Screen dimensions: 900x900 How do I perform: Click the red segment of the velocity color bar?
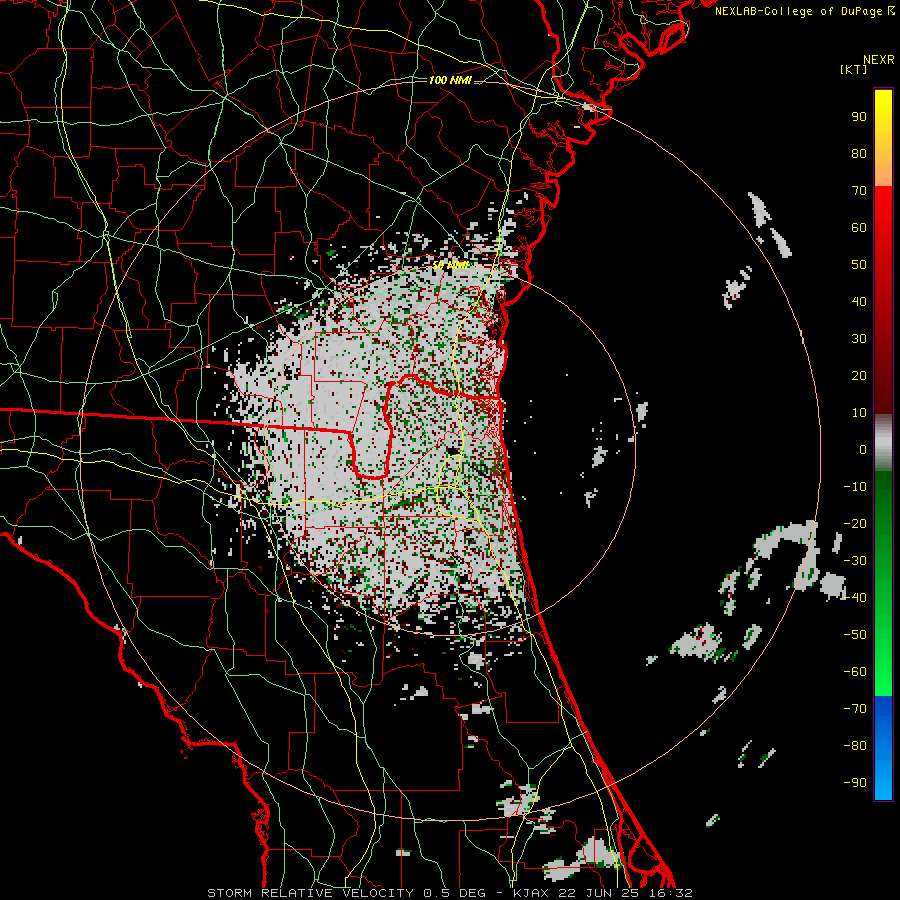(x=883, y=300)
